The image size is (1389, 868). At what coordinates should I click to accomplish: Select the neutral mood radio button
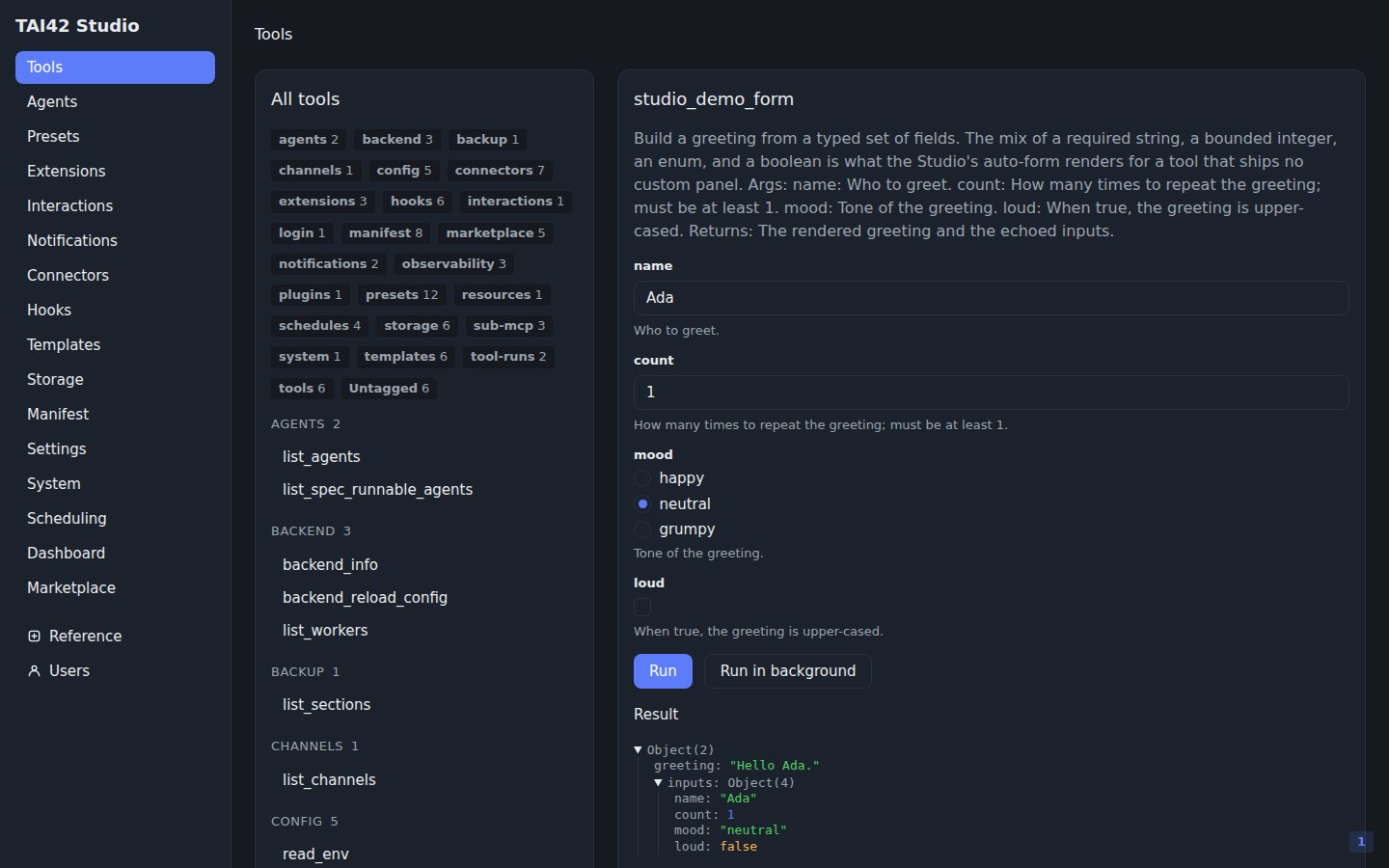[x=642, y=503]
